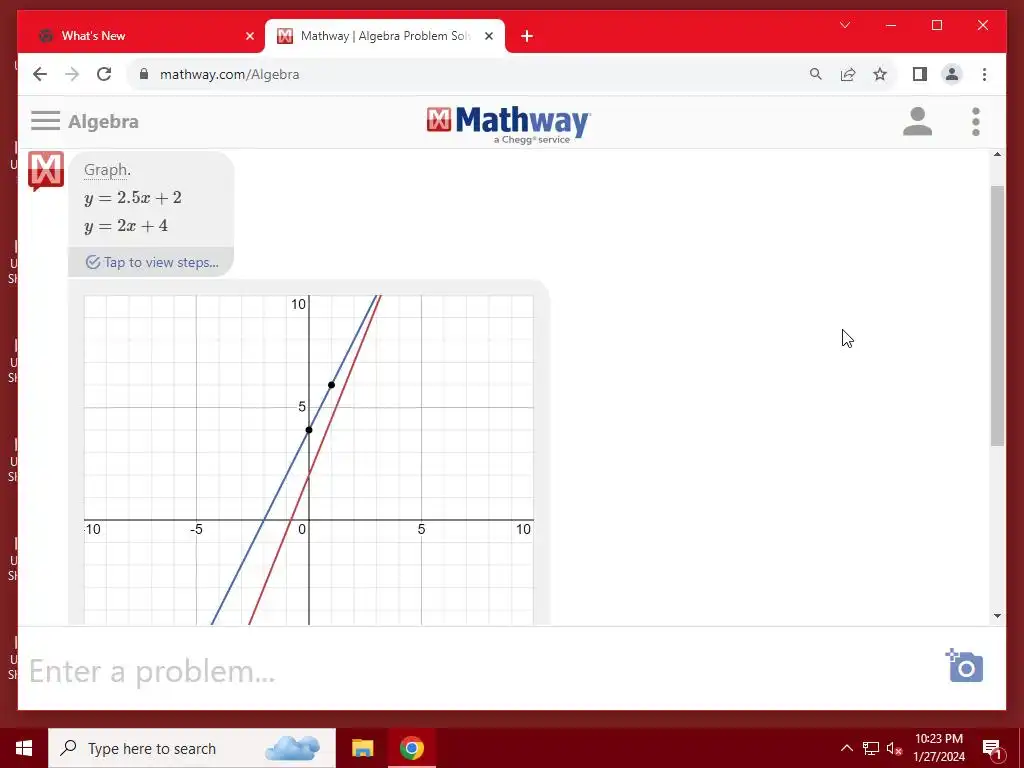1024x768 pixels.
Task: Select the Mathway Algebra Problem Solver tab
Action: pos(385,36)
